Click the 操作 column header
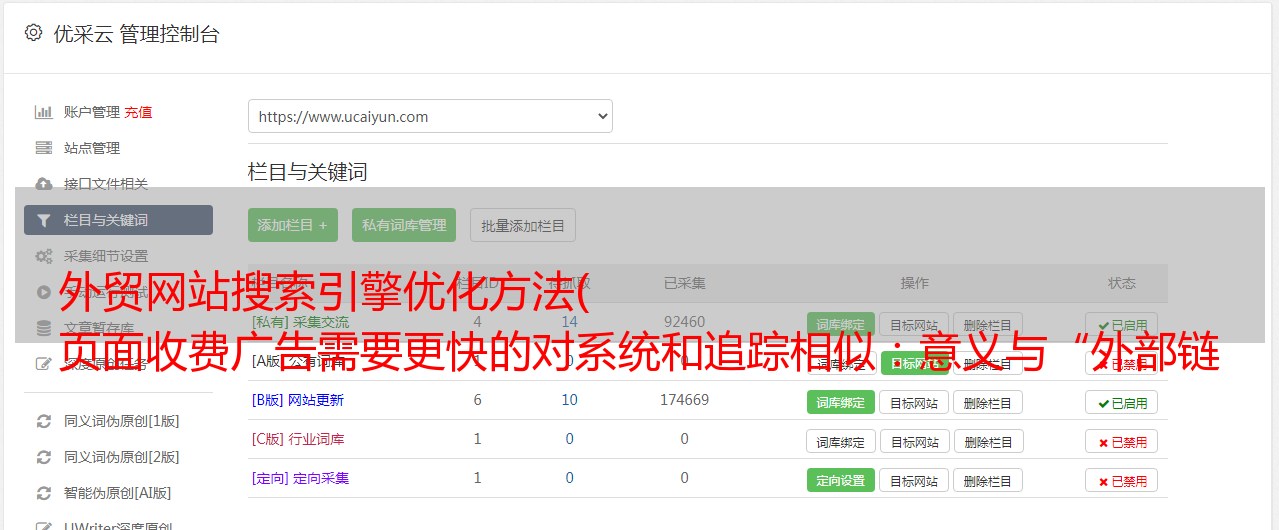Image resolution: width=1279 pixels, height=530 pixels. tap(915, 283)
